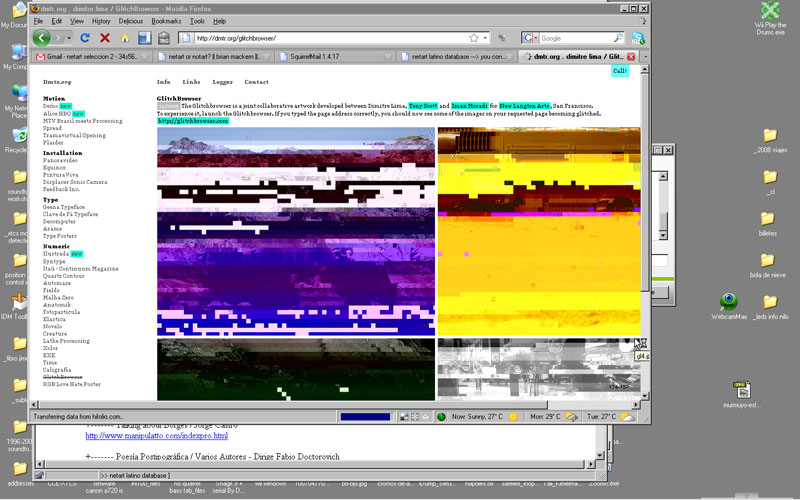Image resolution: width=800 pixels, height=500 pixels.
Task: Click the sunny weather icon in status bar
Action: pyautogui.click(x=514, y=416)
